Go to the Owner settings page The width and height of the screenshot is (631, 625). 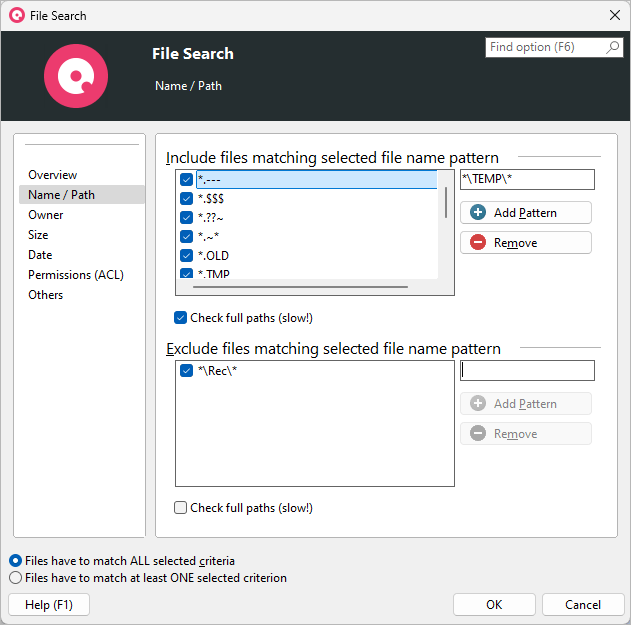click(x=45, y=215)
